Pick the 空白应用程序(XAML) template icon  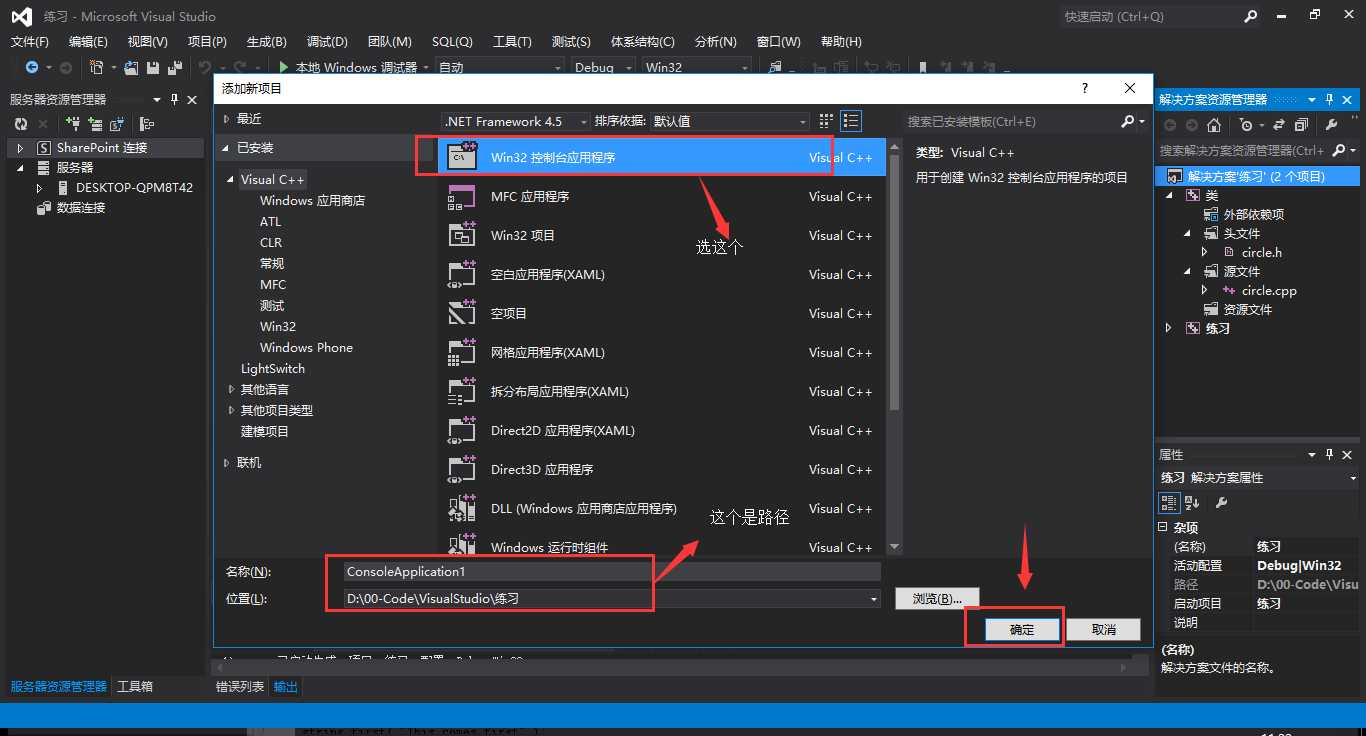tap(461, 275)
